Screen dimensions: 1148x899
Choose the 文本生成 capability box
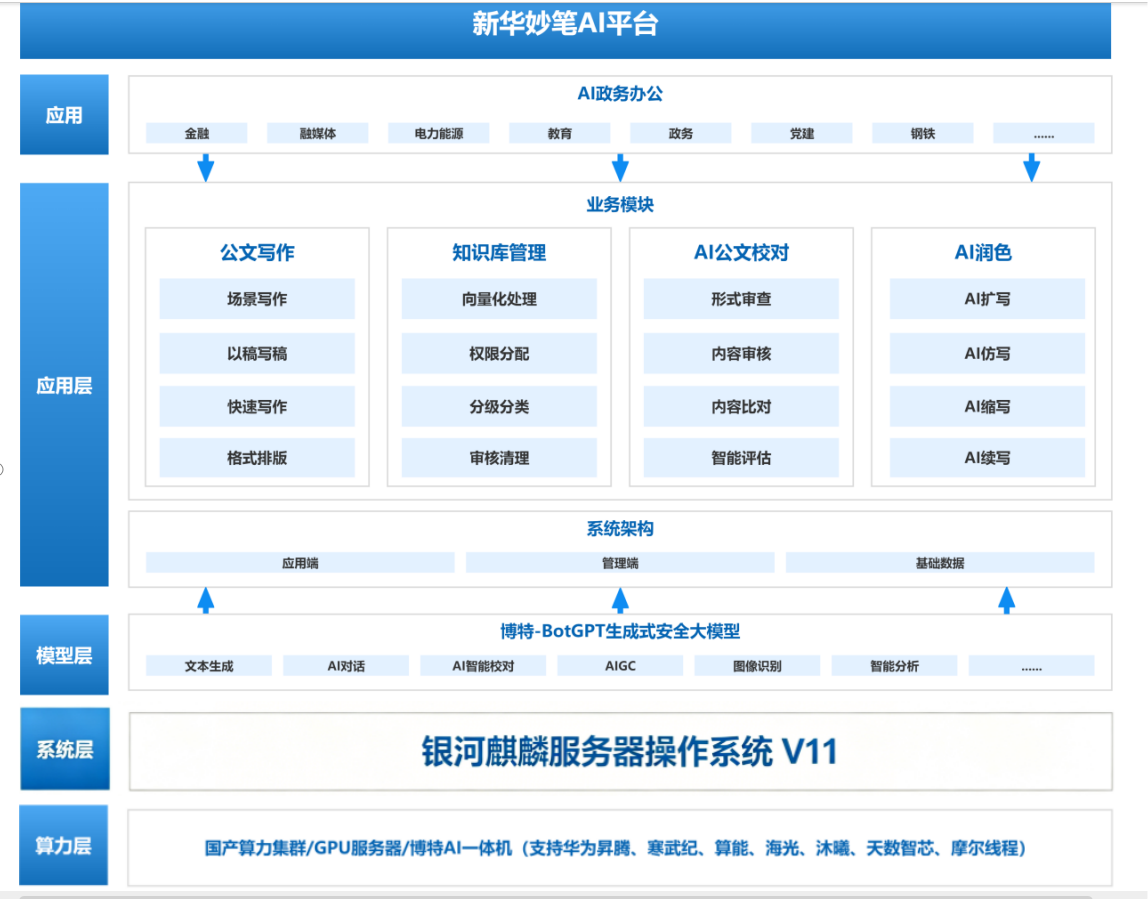[x=209, y=665]
